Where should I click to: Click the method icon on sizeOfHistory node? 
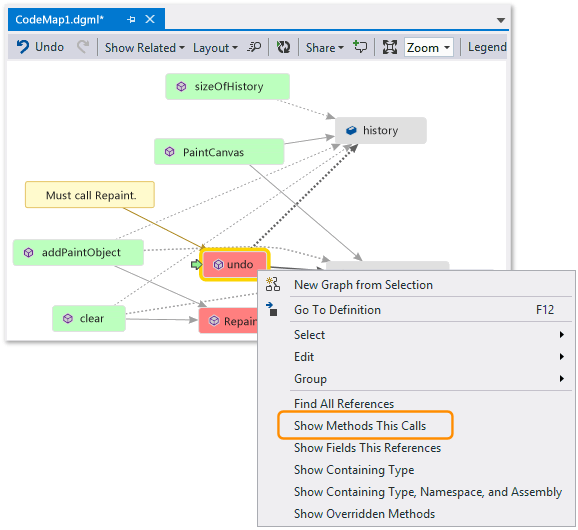point(181,87)
